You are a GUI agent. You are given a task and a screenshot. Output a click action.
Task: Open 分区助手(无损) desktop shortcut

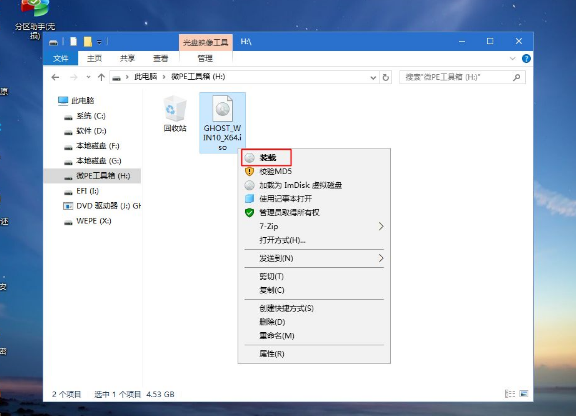tap(35, 19)
